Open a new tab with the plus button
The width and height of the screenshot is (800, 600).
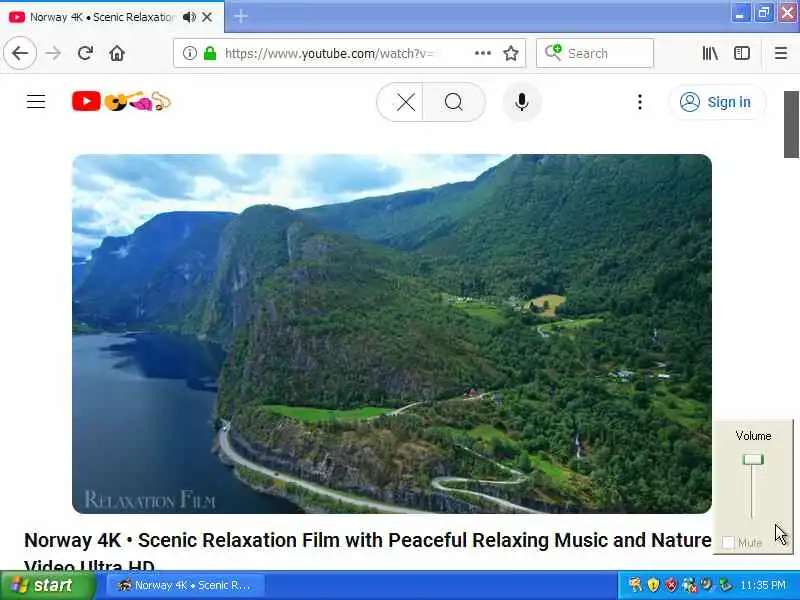[x=241, y=16]
